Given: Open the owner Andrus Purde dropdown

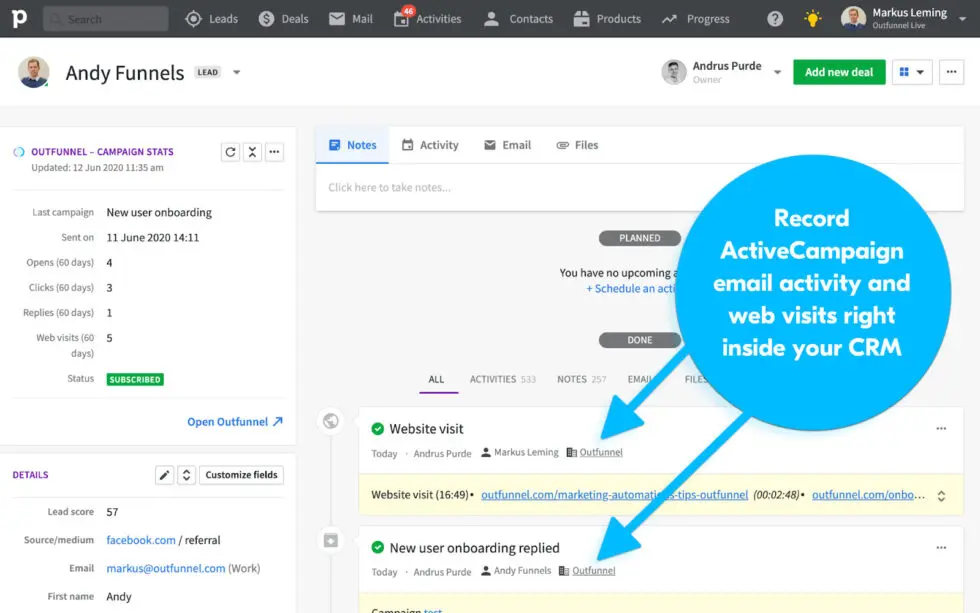Looking at the screenshot, I should point(777,72).
